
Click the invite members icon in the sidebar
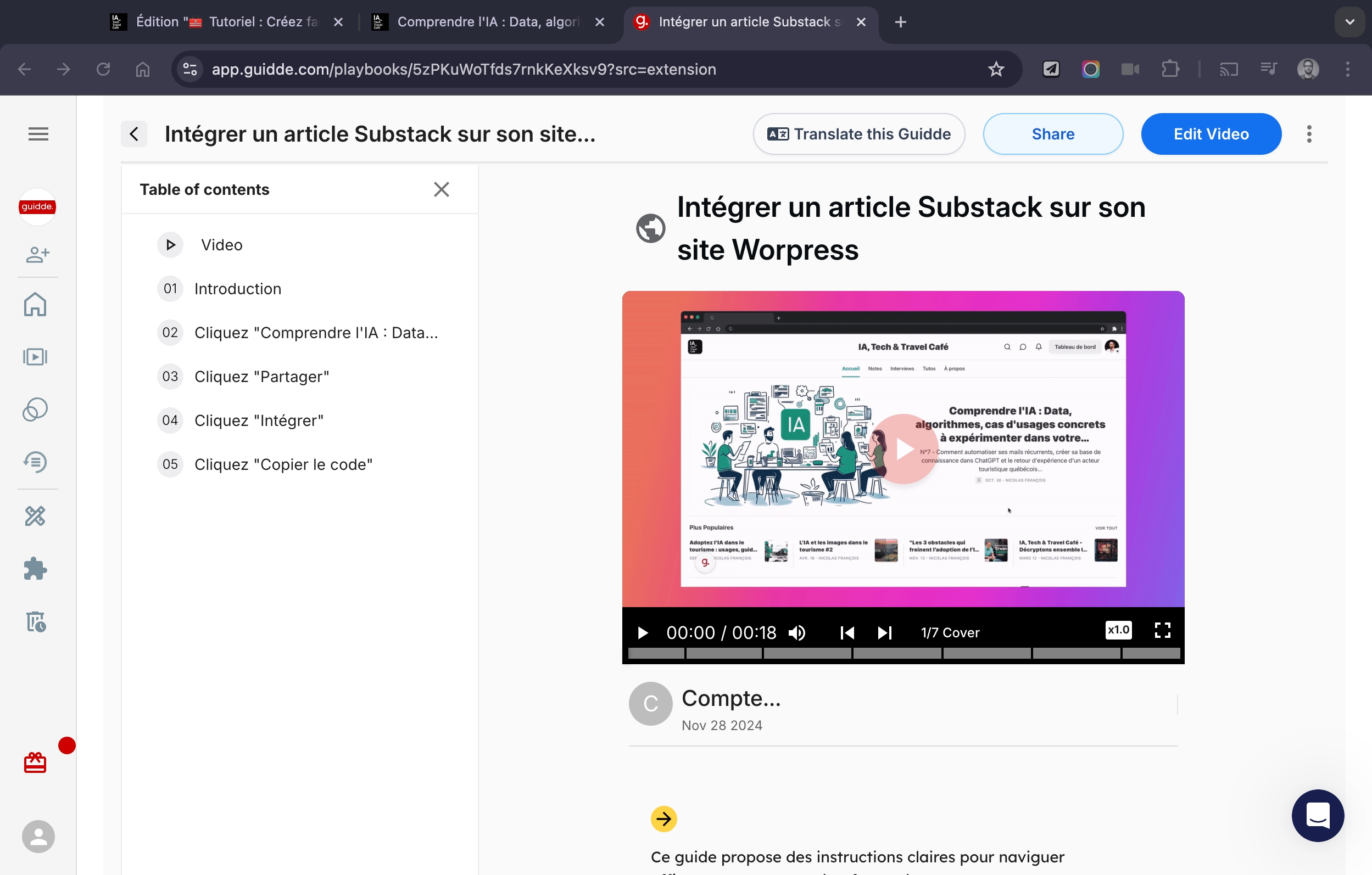point(37,254)
